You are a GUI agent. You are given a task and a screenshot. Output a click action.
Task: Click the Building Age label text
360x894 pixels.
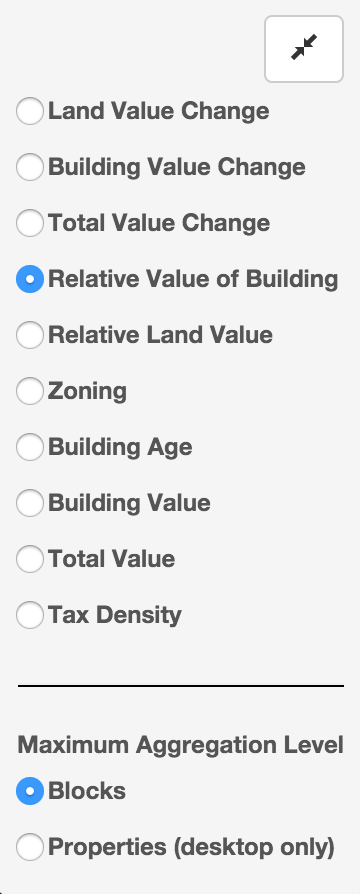point(120,448)
